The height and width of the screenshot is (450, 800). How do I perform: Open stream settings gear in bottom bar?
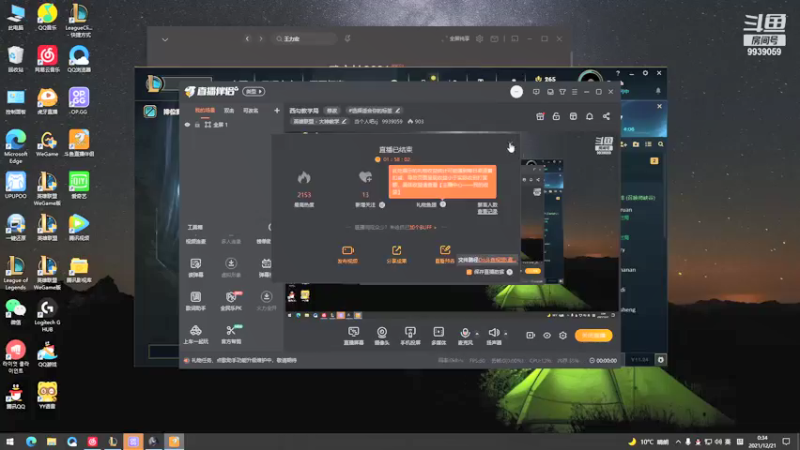click(x=563, y=335)
